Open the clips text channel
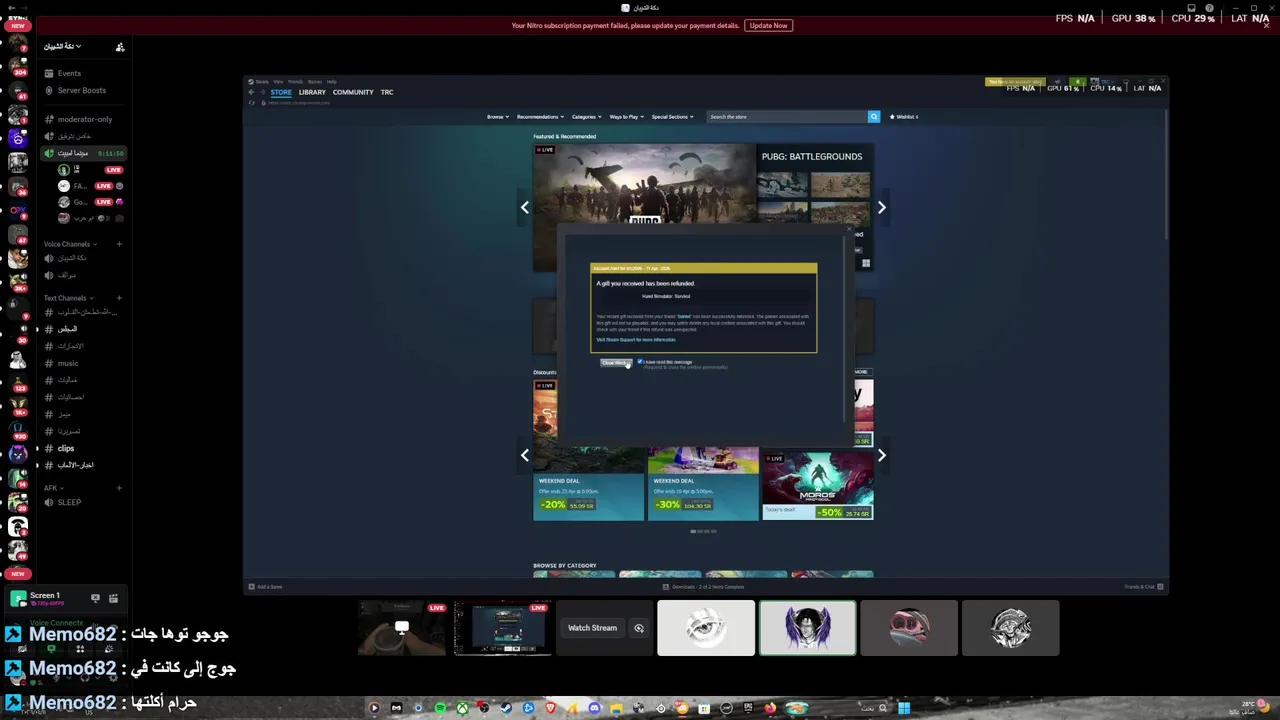The width and height of the screenshot is (1280, 720). pyautogui.click(x=66, y=448)
